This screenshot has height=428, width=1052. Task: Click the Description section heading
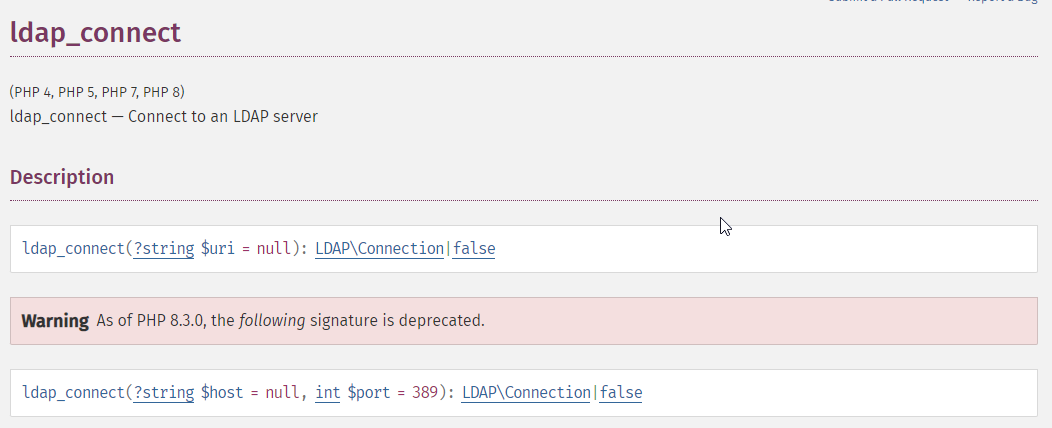pos(62,177)
